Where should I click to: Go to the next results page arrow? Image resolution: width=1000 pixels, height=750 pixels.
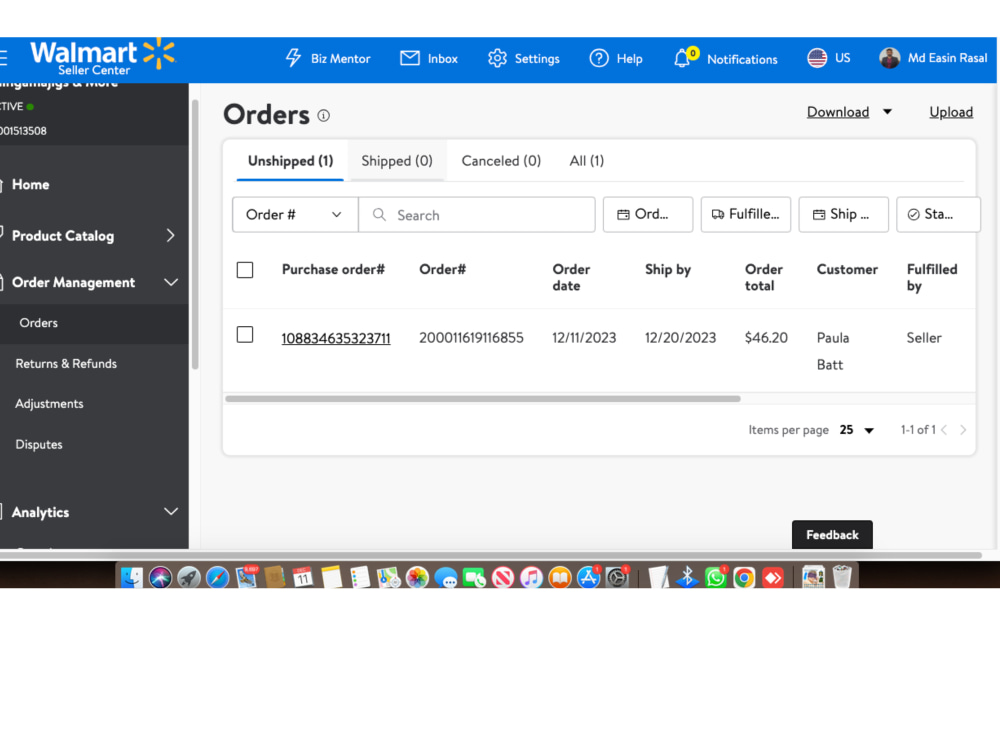(x=963, y=430)
